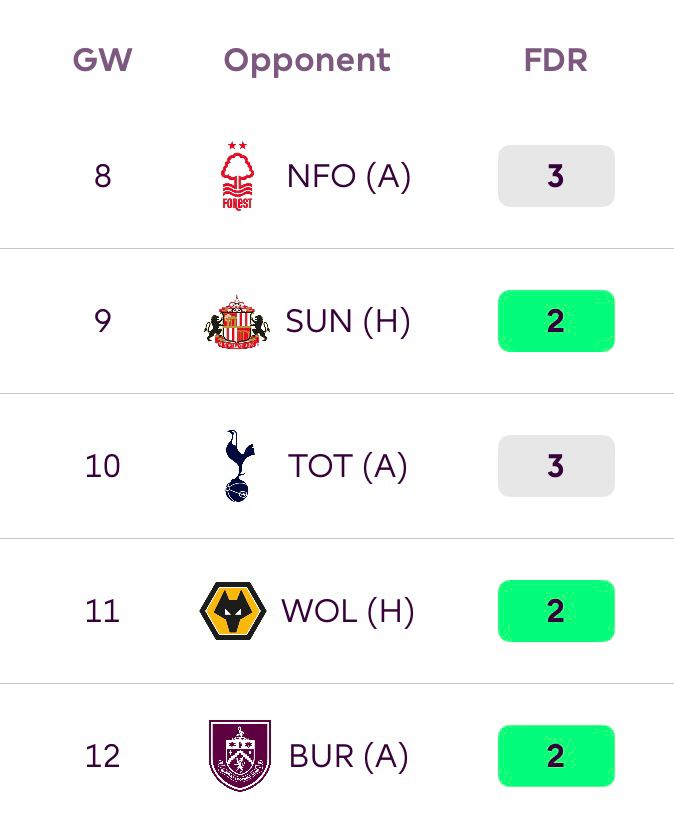
Task: Click the Wolves wolf-head crest
Action: coord(233,611)
